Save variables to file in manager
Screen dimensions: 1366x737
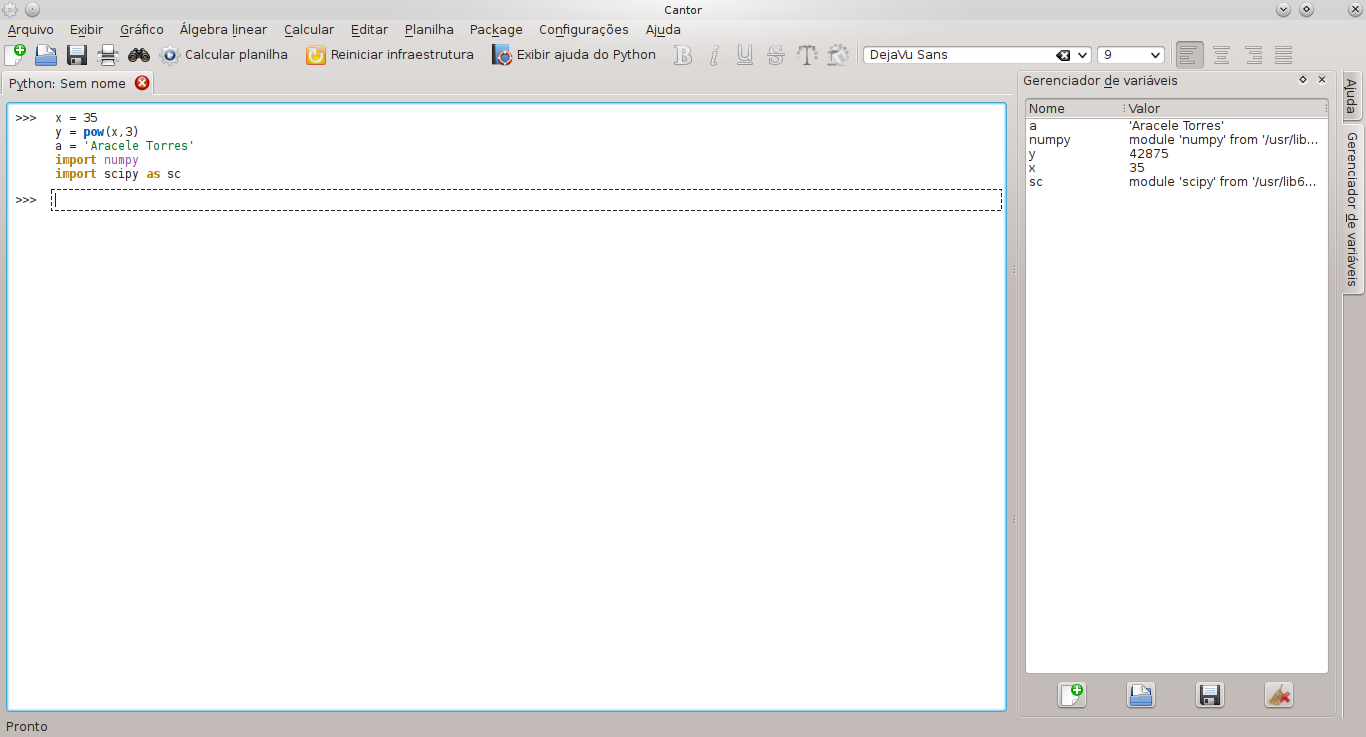(1210, 695)
